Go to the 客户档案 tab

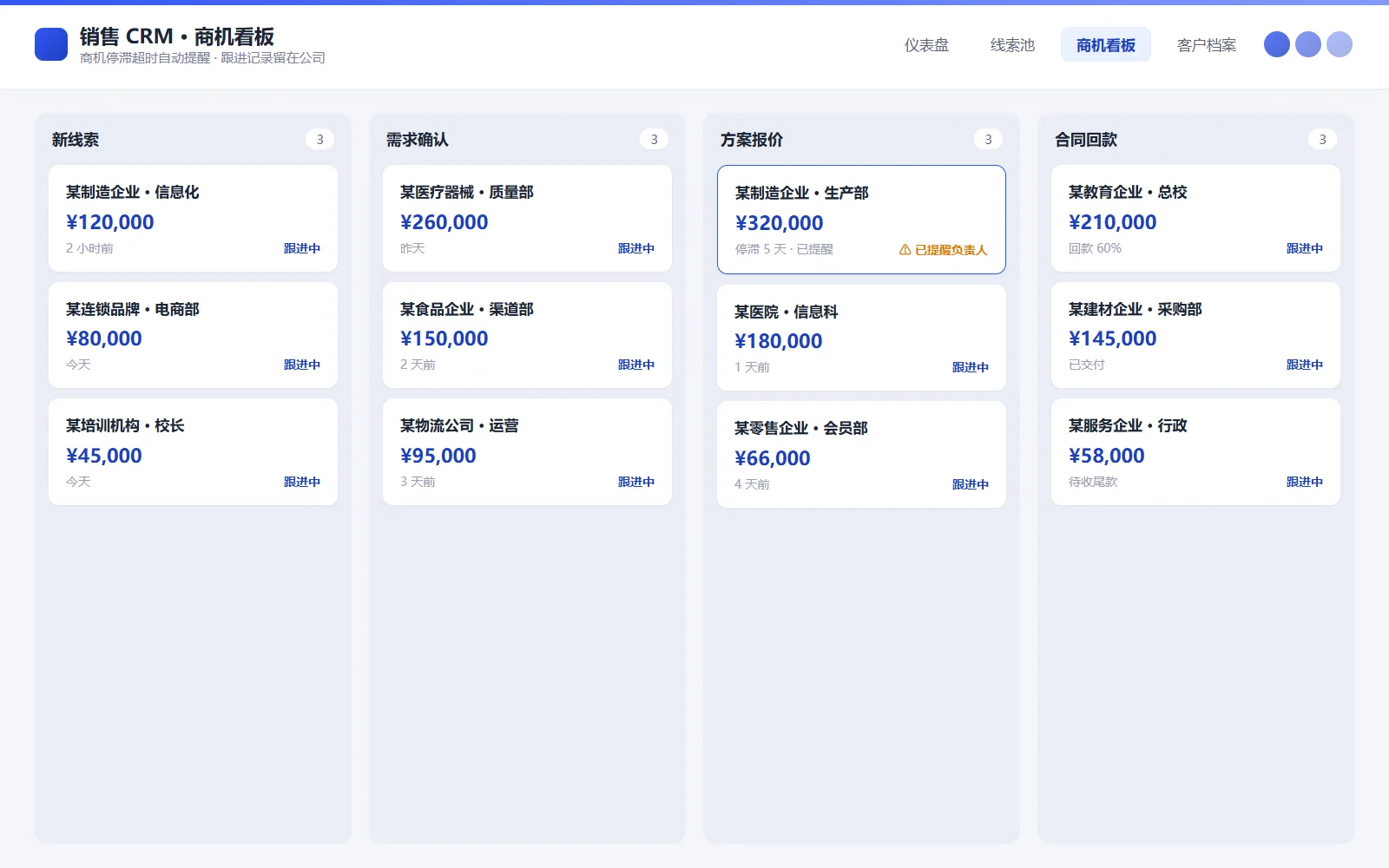pos(1207,45)
